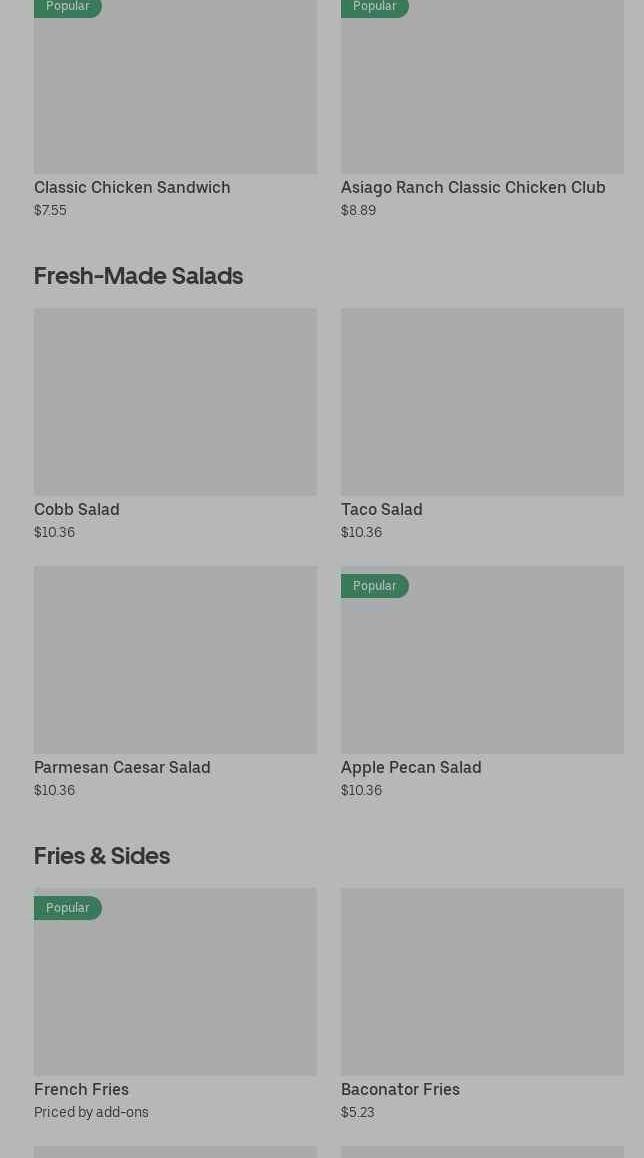This screenshot has height=1158, width=644.
Task: Open the Taco Salad photo
Action: [x=482, y=401]
